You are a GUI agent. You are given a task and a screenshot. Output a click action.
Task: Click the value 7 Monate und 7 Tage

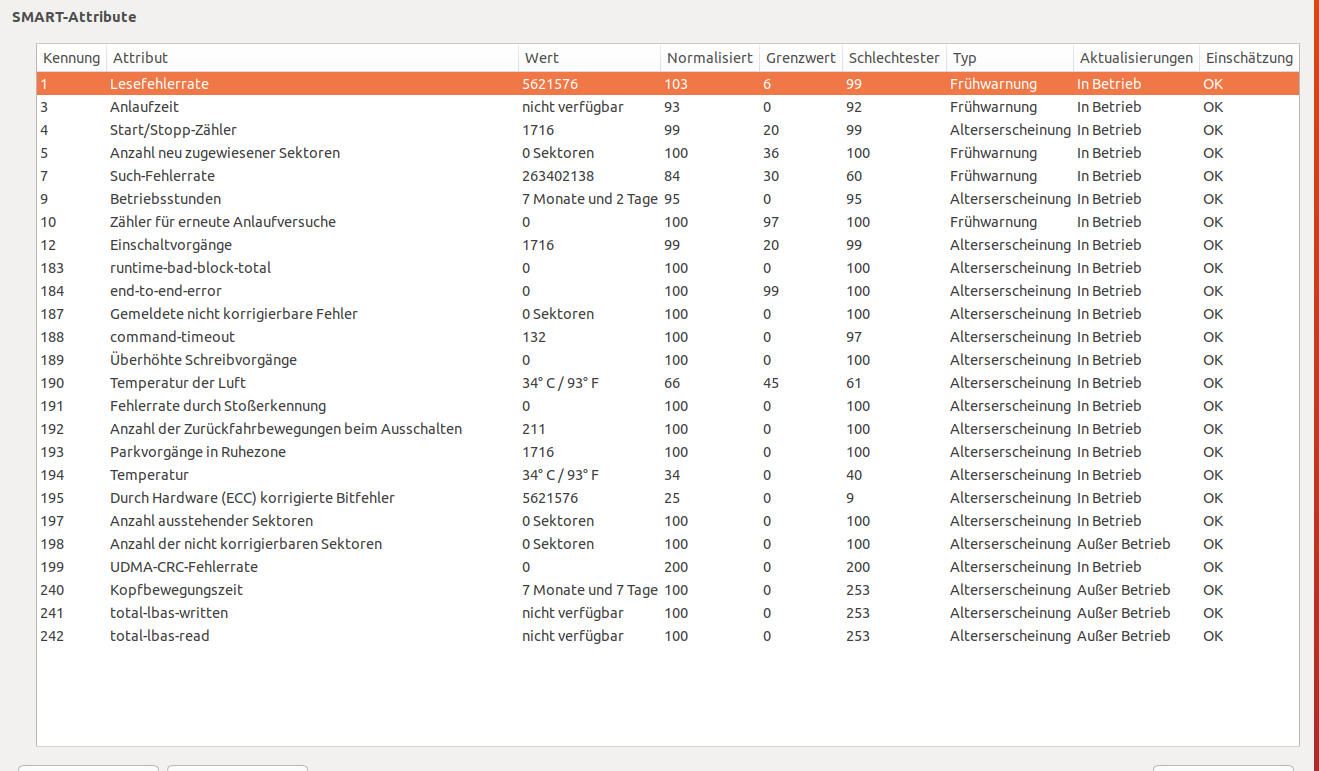point(590,590)
